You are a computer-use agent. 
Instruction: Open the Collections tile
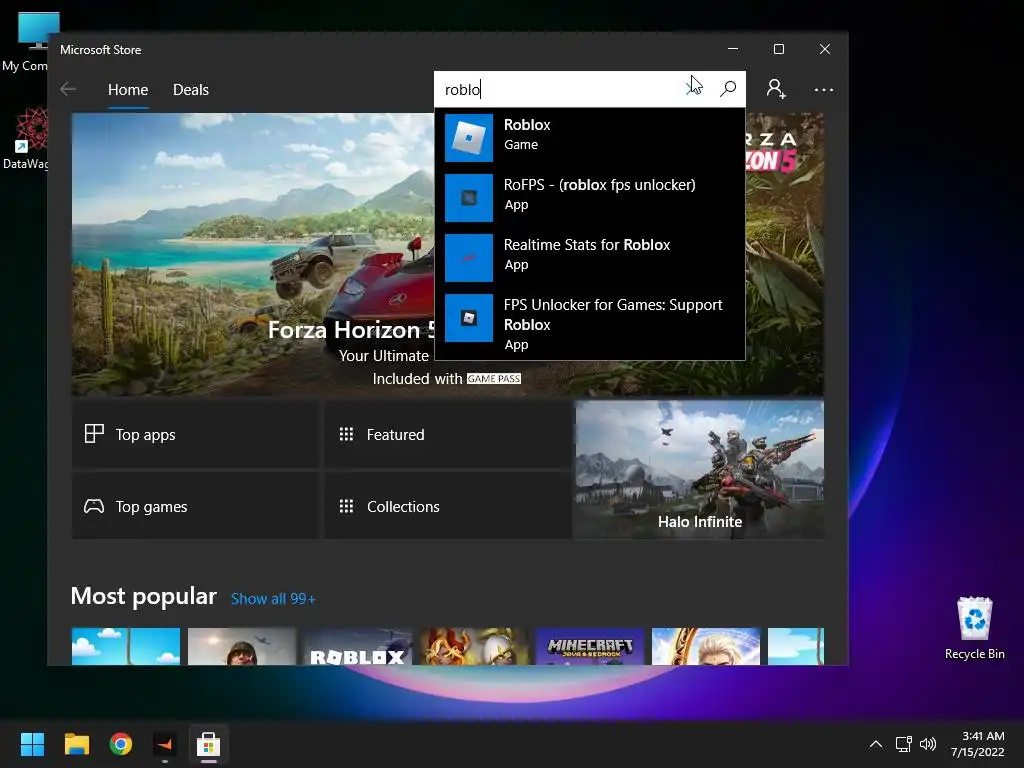[447, 506]
